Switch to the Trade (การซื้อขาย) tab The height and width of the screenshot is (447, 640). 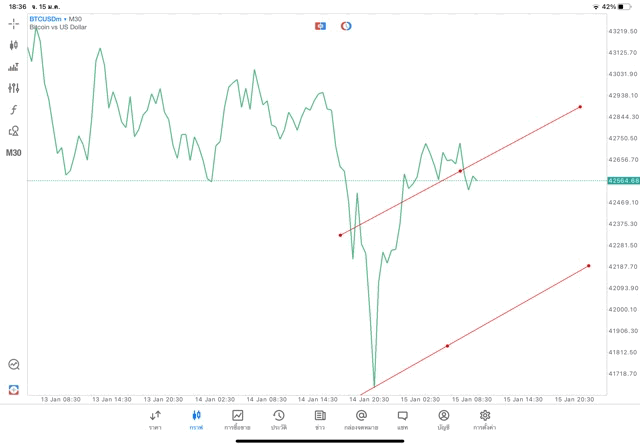pyautogui.click(x=237, y=420)
